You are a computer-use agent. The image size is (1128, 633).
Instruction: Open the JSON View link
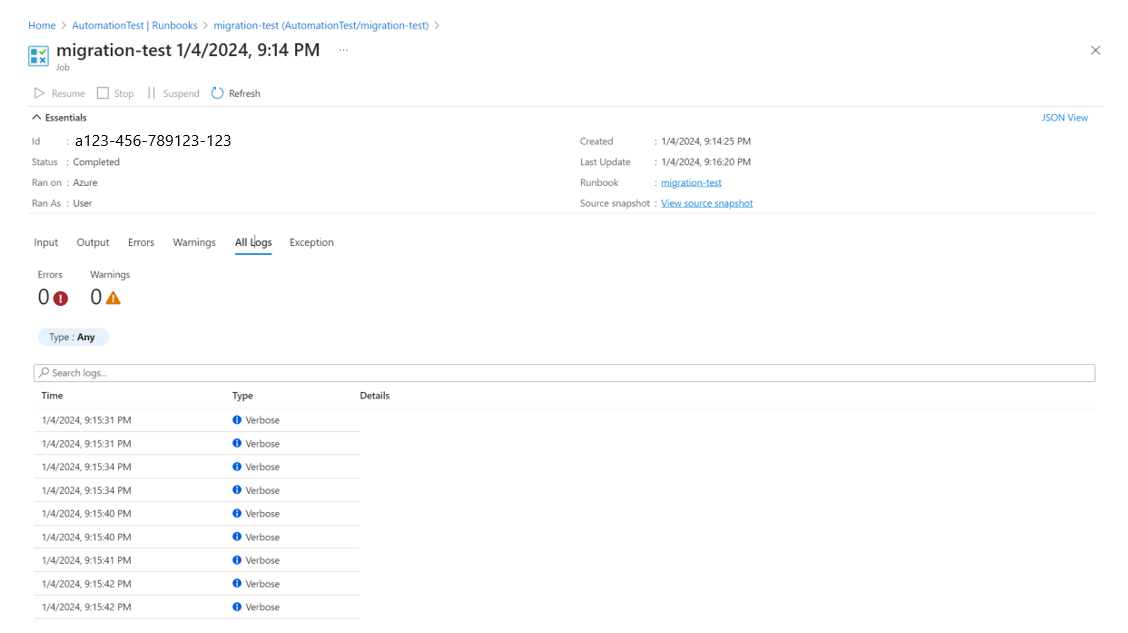(1065, 118)
